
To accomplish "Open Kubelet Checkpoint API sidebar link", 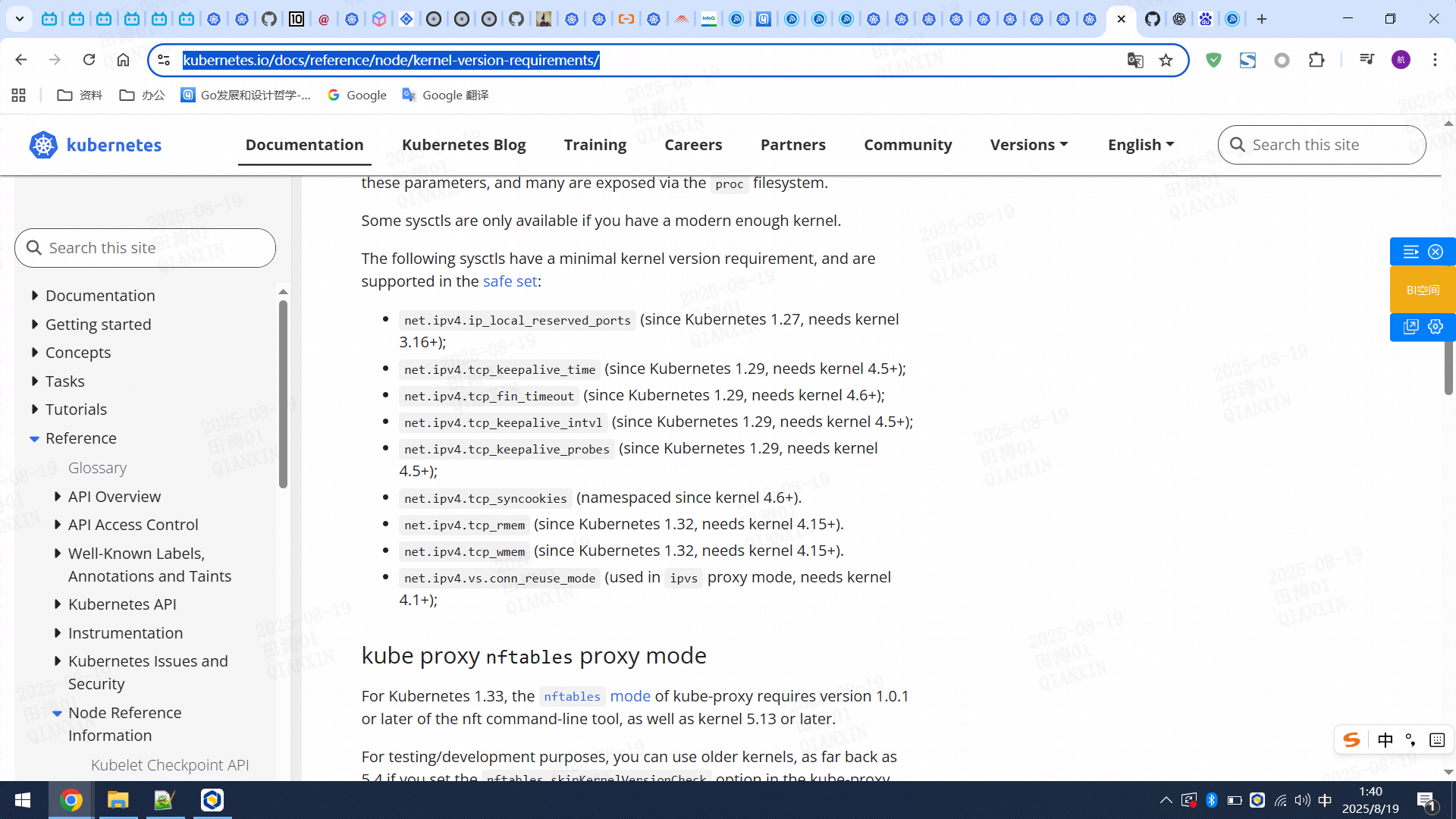I will 170,765.
